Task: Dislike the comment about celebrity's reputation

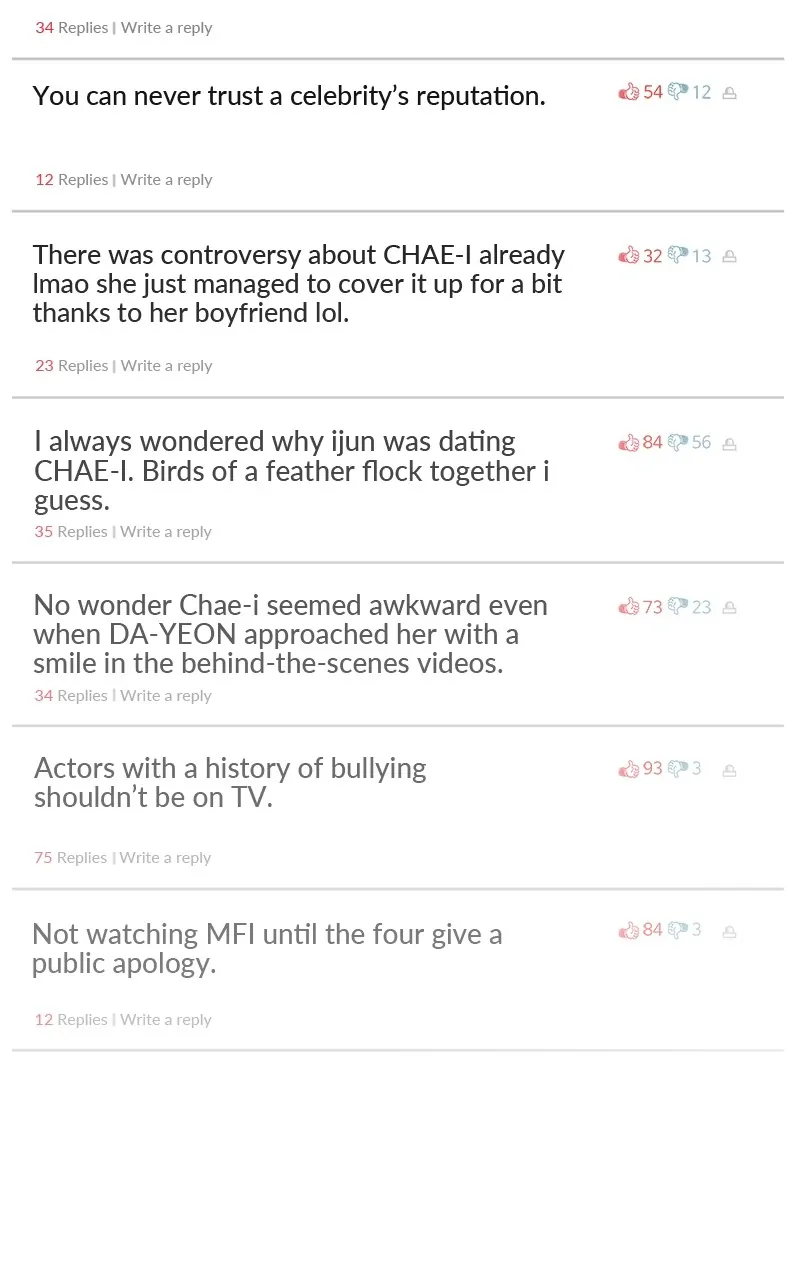Action: click(x=679, y=93)
